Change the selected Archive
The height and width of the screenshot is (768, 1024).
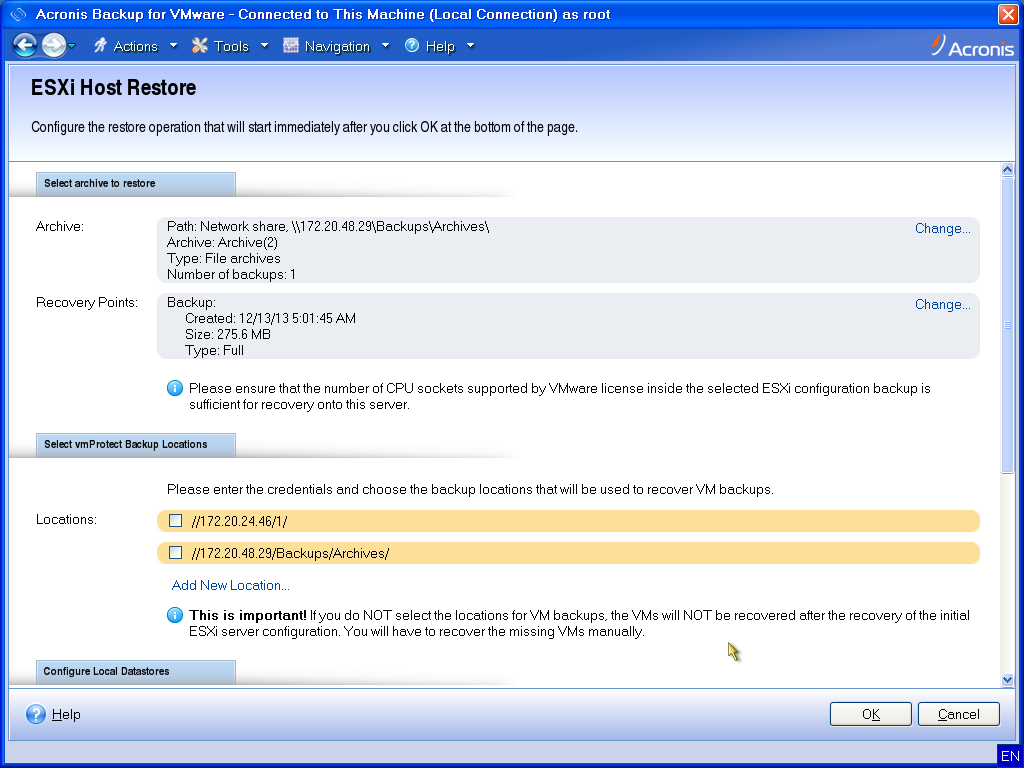(942, 229)
